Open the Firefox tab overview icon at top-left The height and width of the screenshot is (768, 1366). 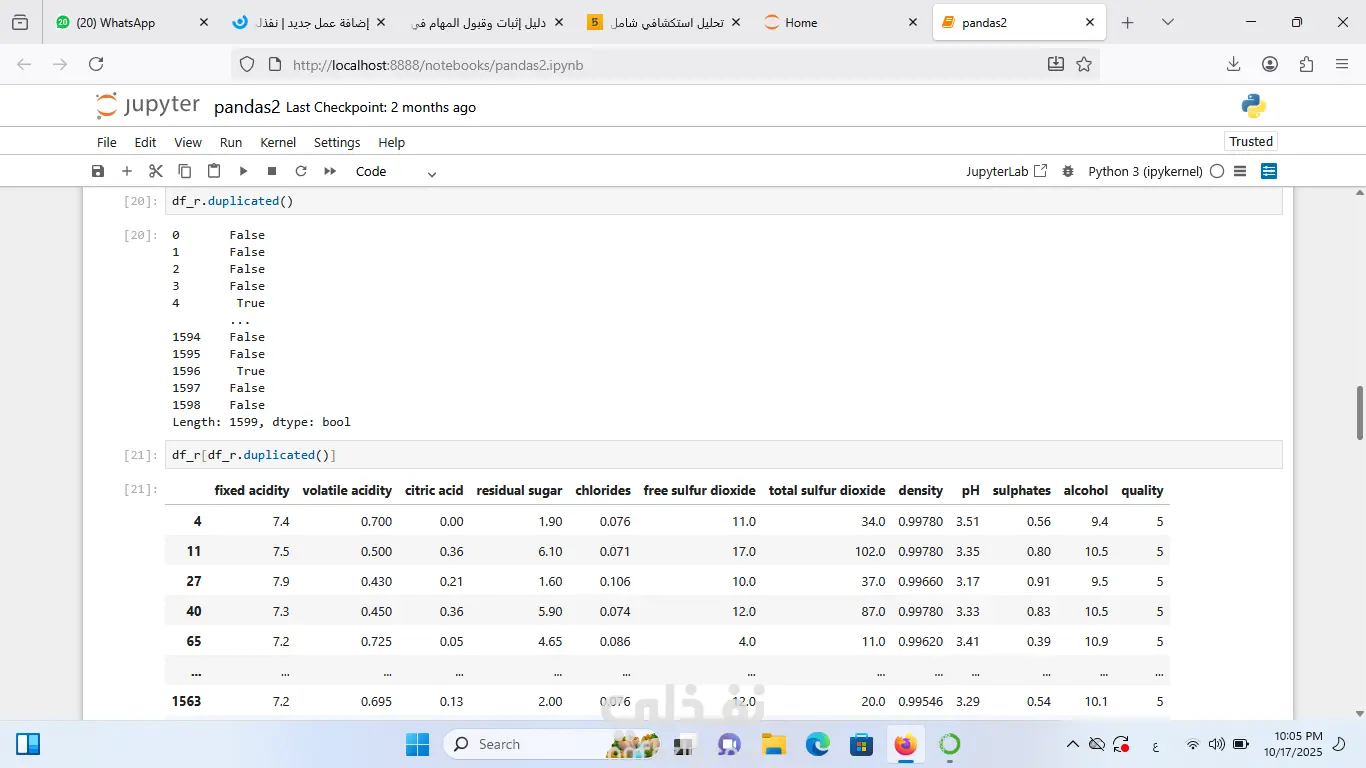20,22
